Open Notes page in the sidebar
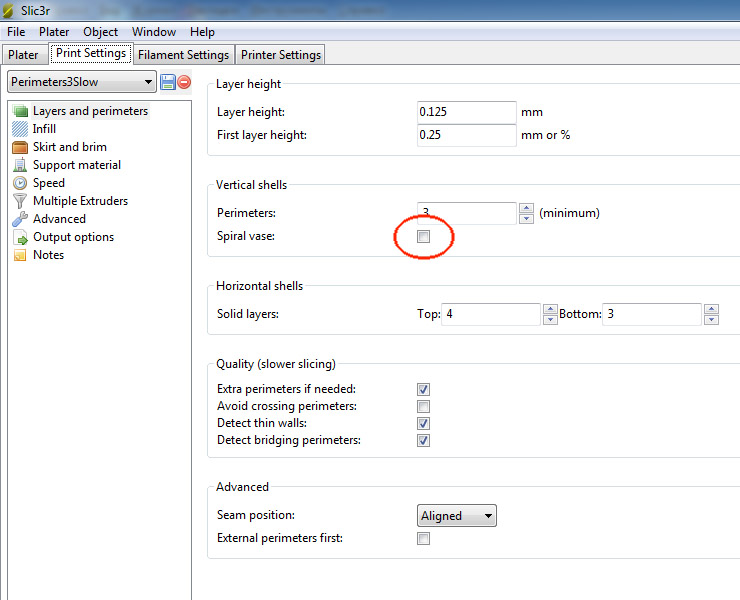 tap(48, 255)
